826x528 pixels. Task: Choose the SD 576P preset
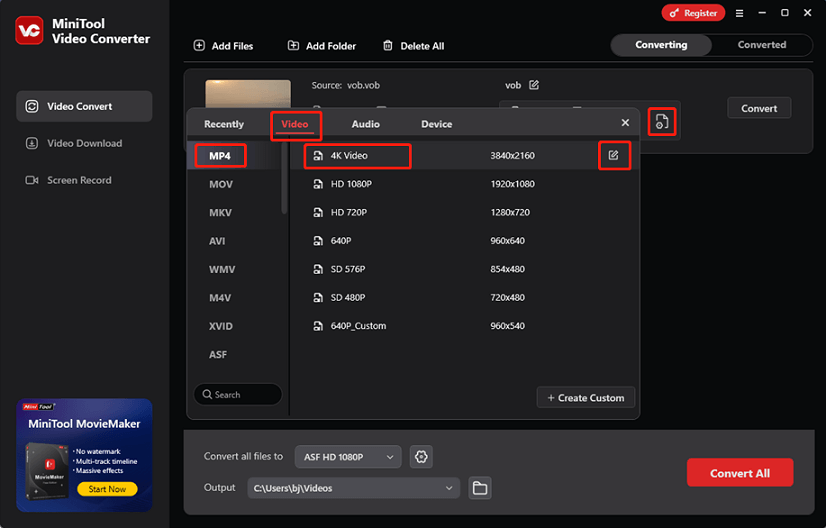(465, 269)
